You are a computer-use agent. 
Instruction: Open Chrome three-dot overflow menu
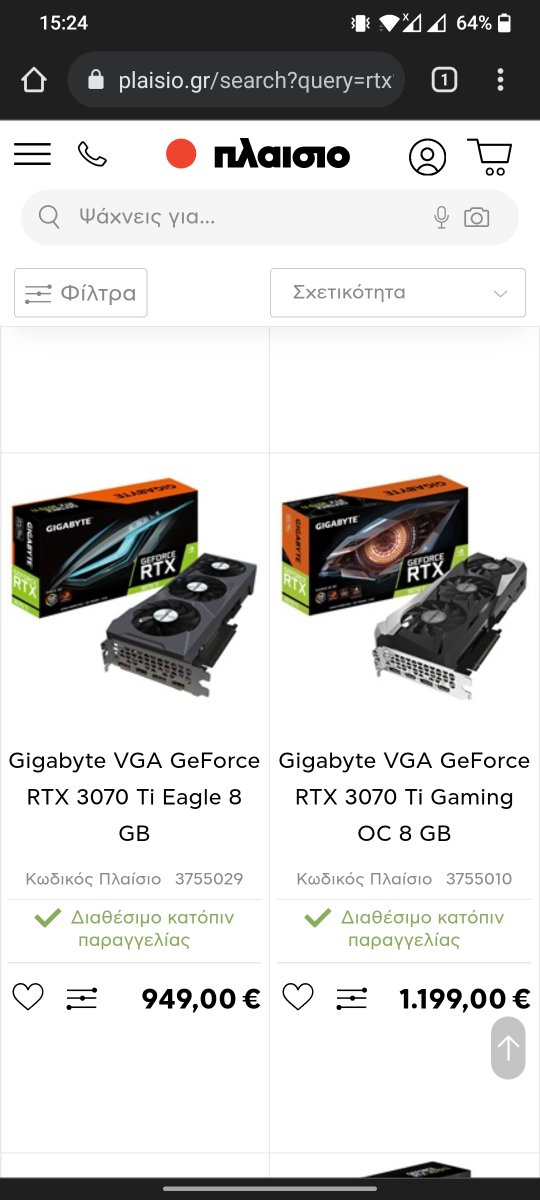click(500, 80)
